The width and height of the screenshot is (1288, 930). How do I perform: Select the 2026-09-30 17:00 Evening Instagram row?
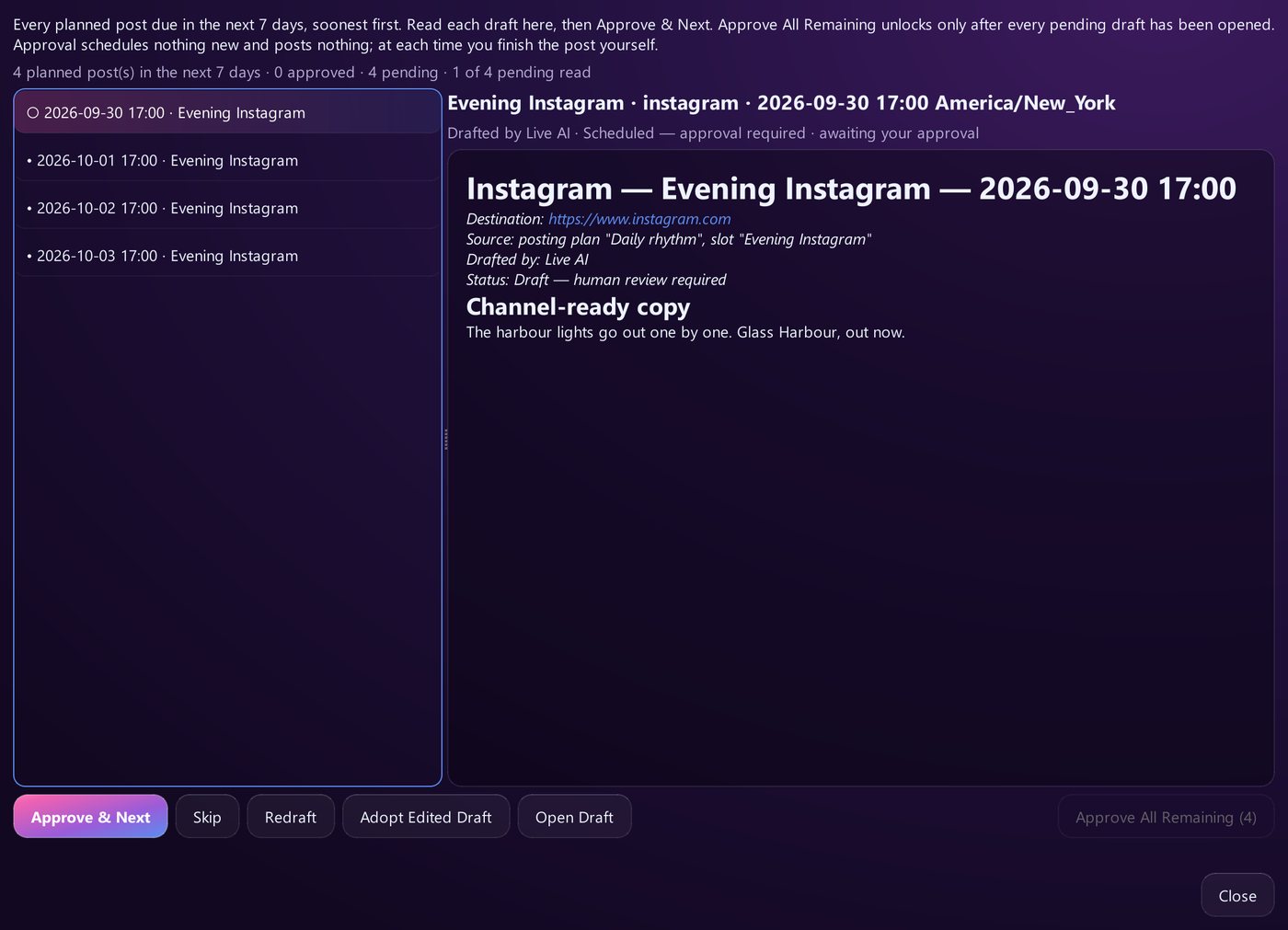[227, 112]
